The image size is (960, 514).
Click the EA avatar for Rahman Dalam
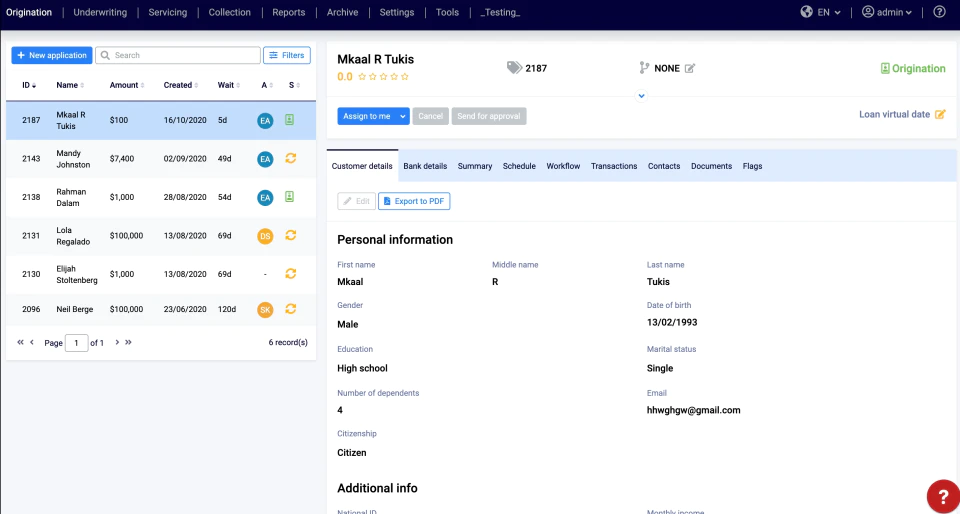click(x=265, y=197)
